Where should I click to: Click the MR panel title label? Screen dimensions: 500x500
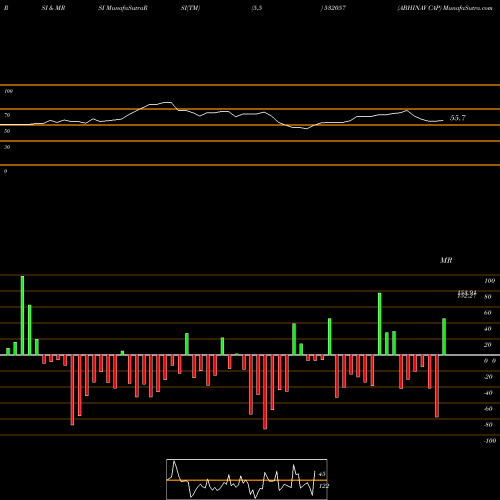(446, 260)
